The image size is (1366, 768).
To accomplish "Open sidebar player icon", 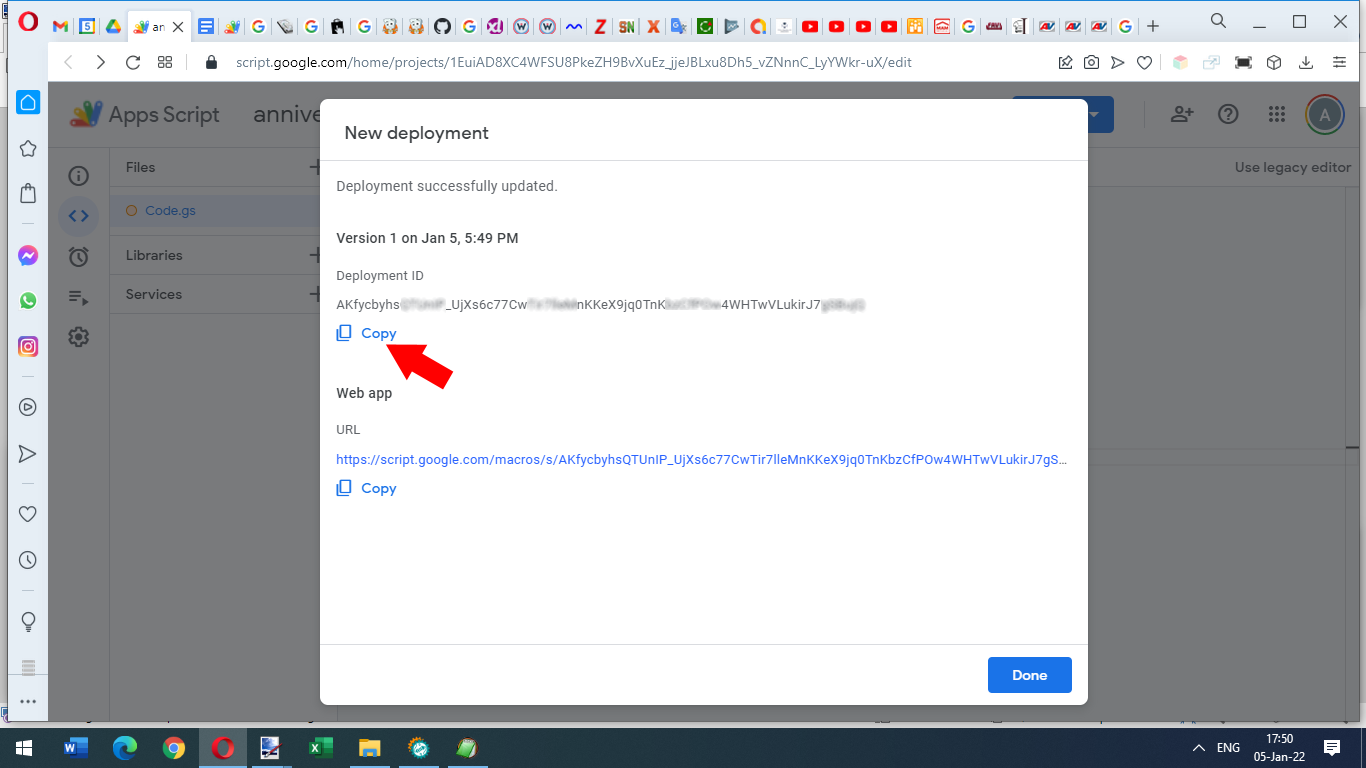I will pyautogui.click(x=28, y=407).
